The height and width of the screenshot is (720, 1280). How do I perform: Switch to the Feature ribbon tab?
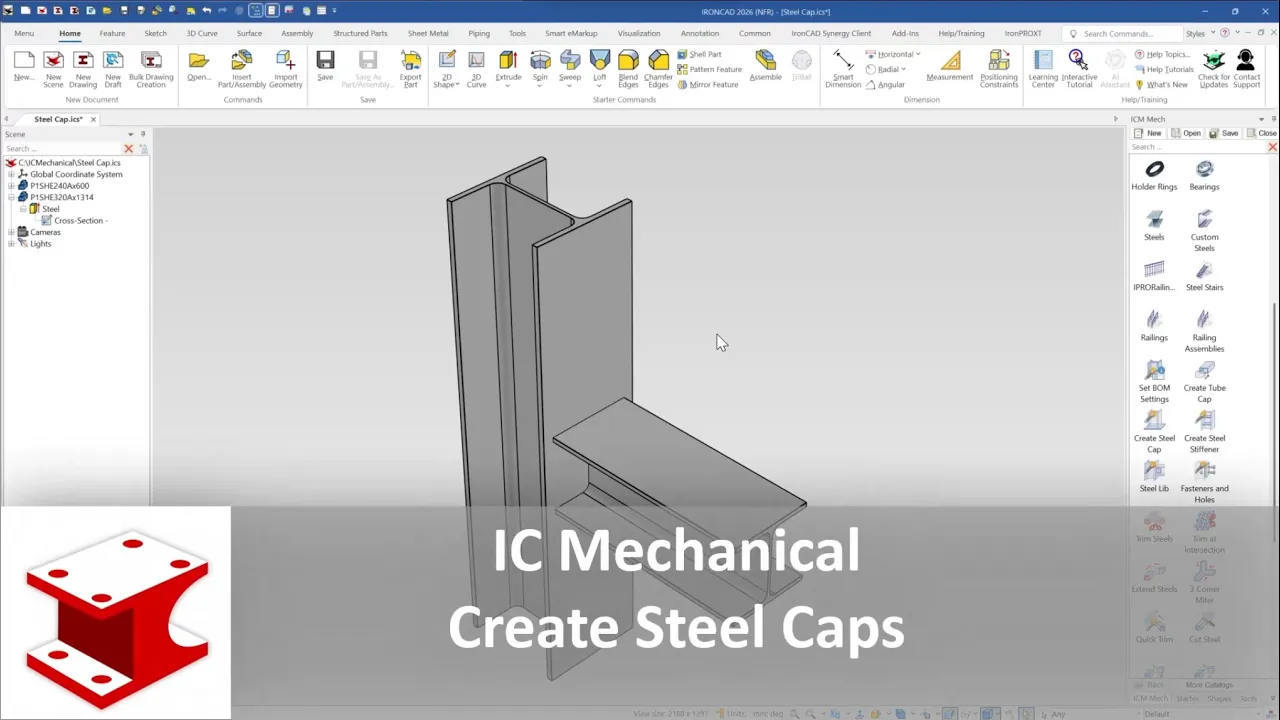click(112, 33)
